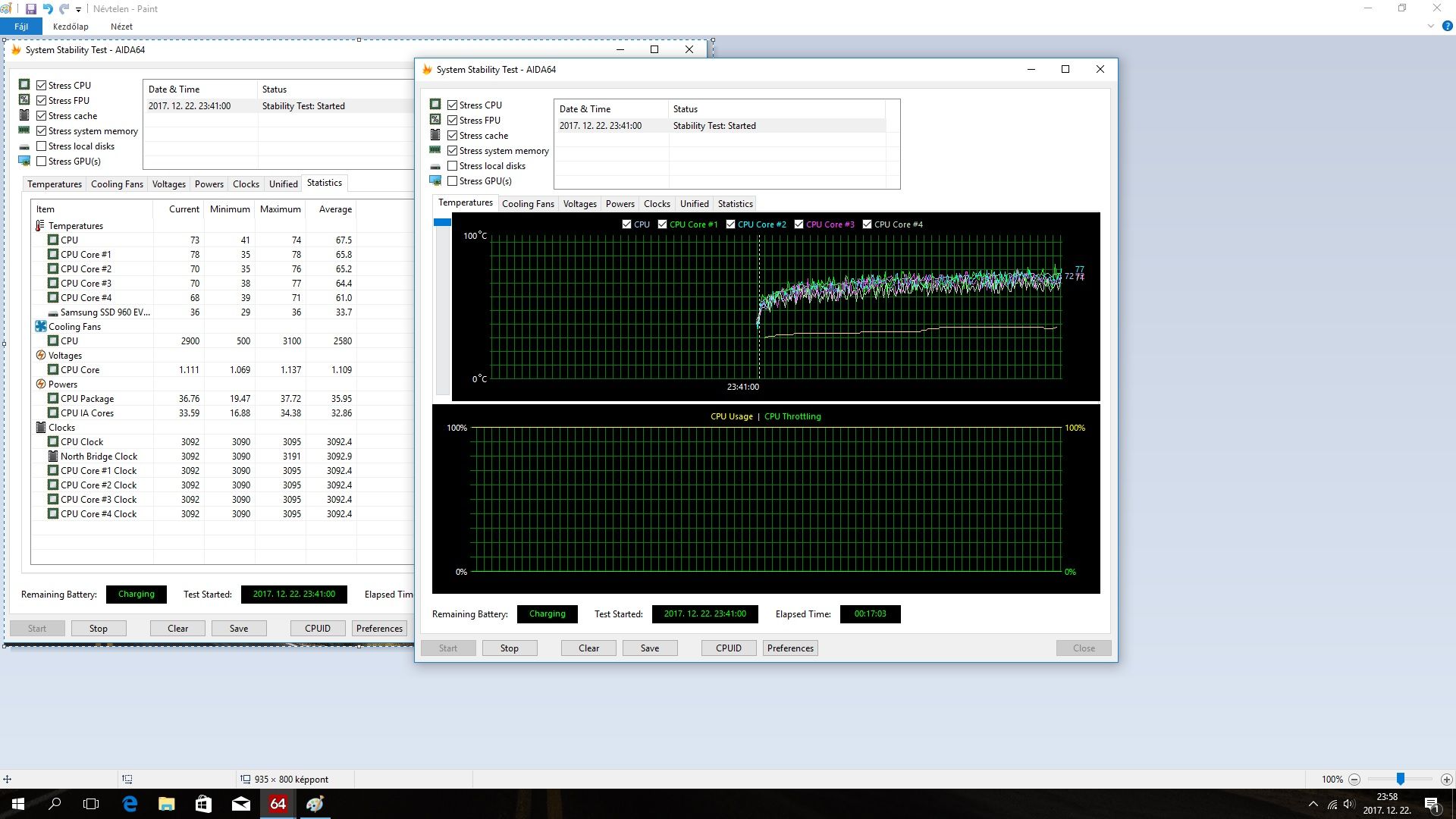Adjust the Paint zoom slider handle

pos(1401,780)
